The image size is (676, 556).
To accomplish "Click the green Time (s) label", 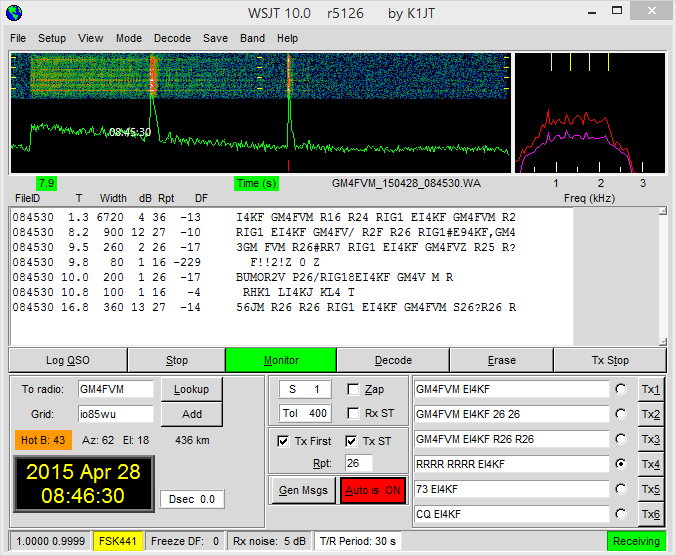I will (x=257, y=183).
